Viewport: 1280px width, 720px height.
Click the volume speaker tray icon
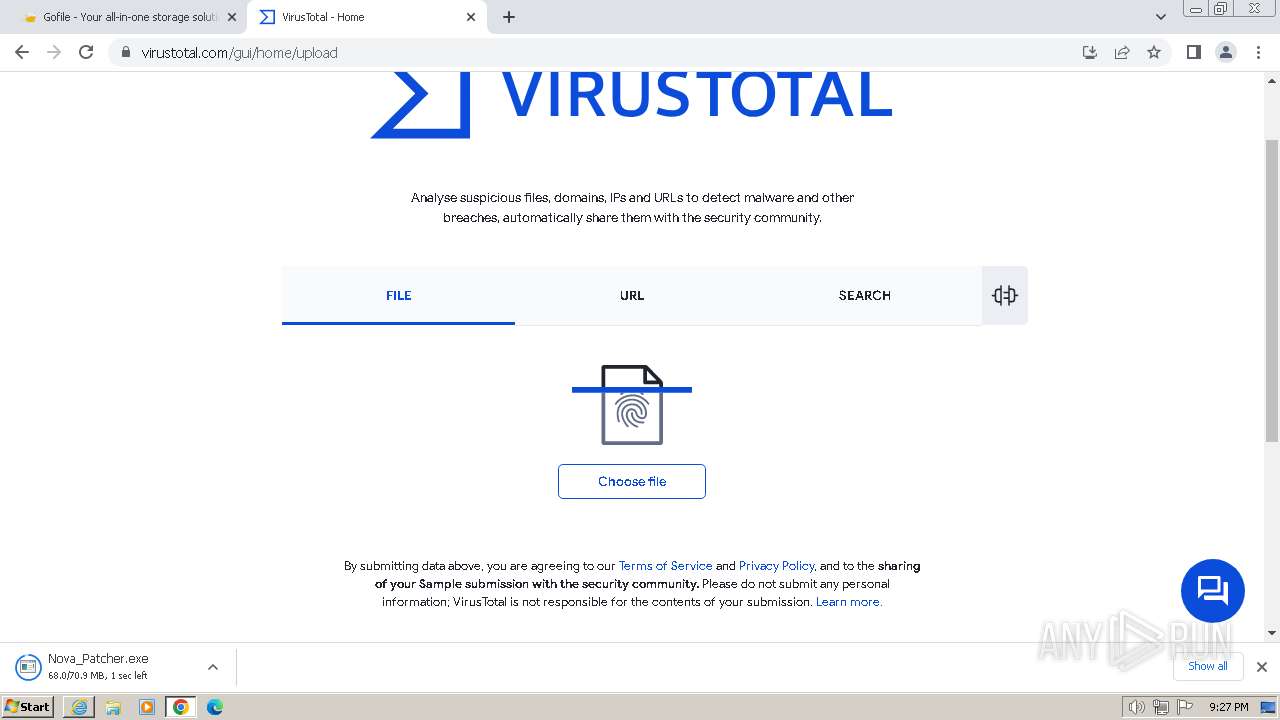[x=1137, y=707]
